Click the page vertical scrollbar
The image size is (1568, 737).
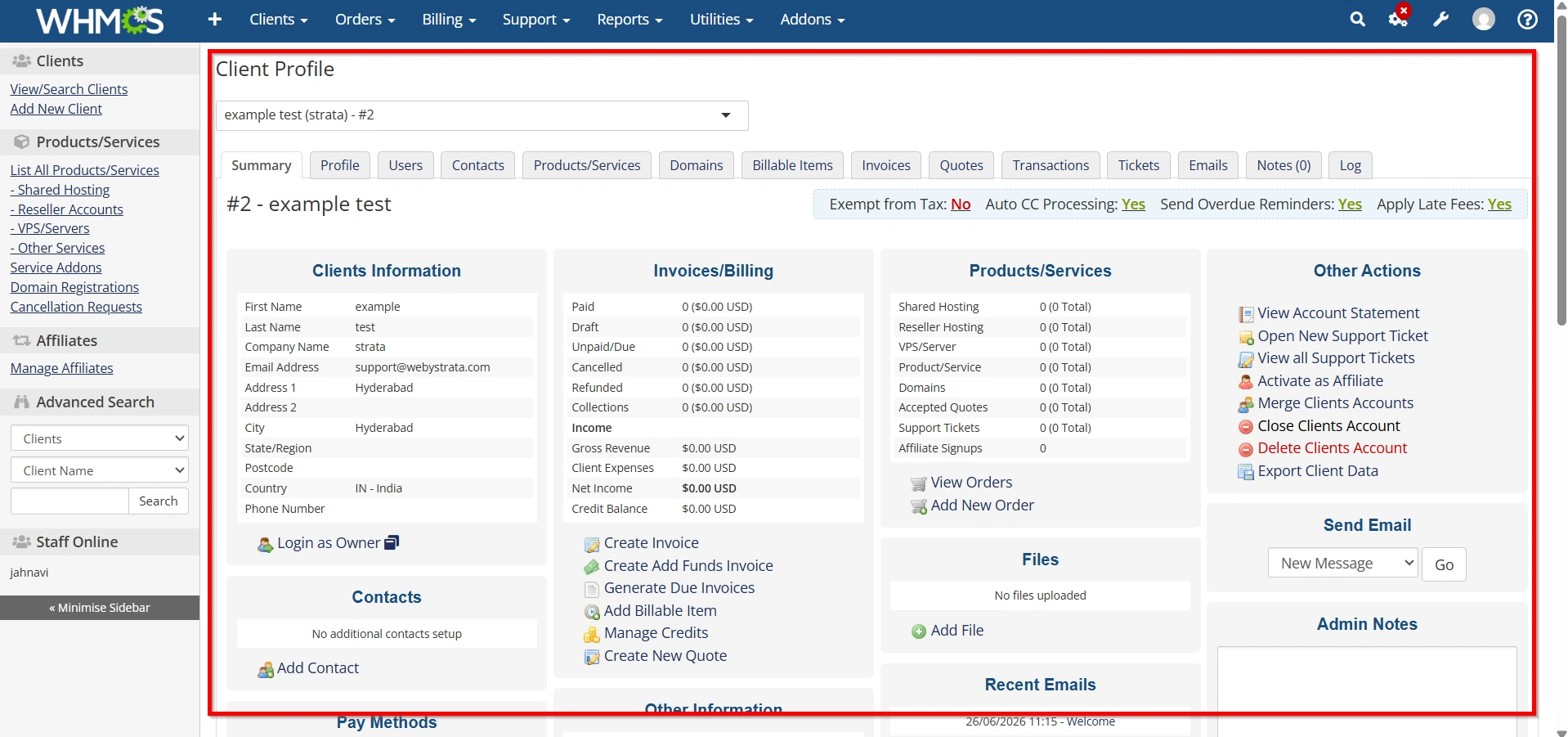tap(1561, 170)
